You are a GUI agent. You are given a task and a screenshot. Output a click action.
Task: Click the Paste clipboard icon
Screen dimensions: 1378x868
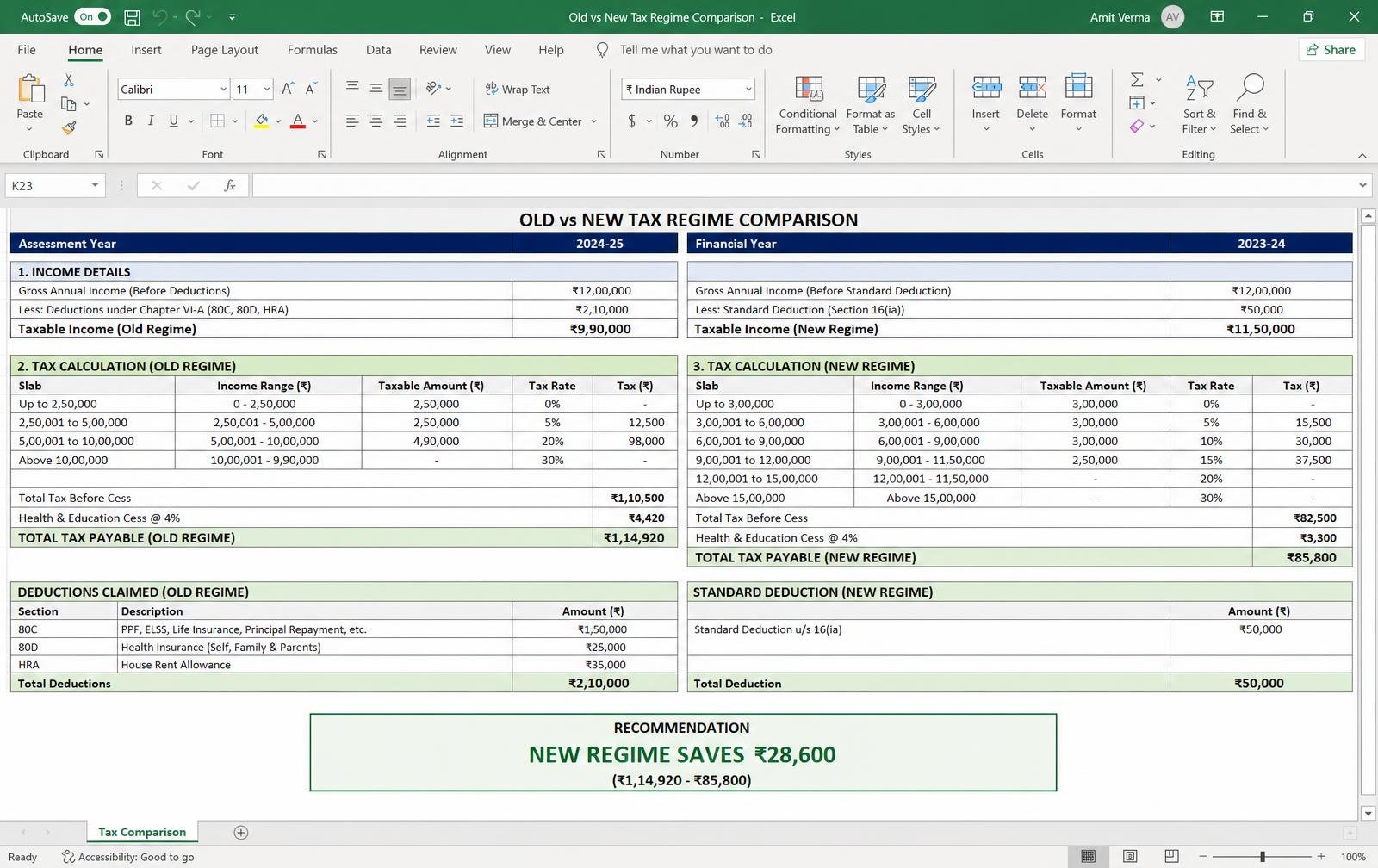point(30,89)
